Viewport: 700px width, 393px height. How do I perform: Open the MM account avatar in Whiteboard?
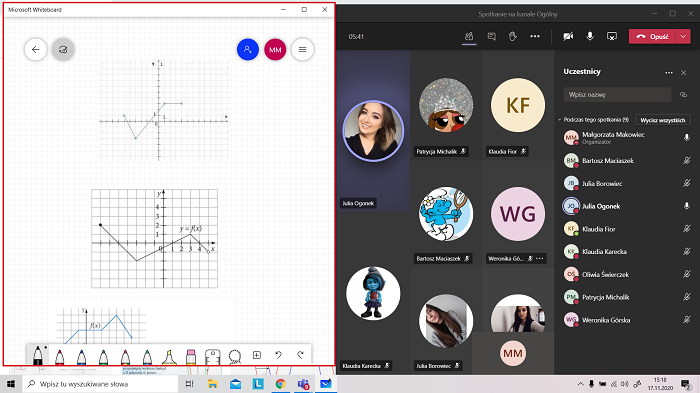[x=275, y=50]
